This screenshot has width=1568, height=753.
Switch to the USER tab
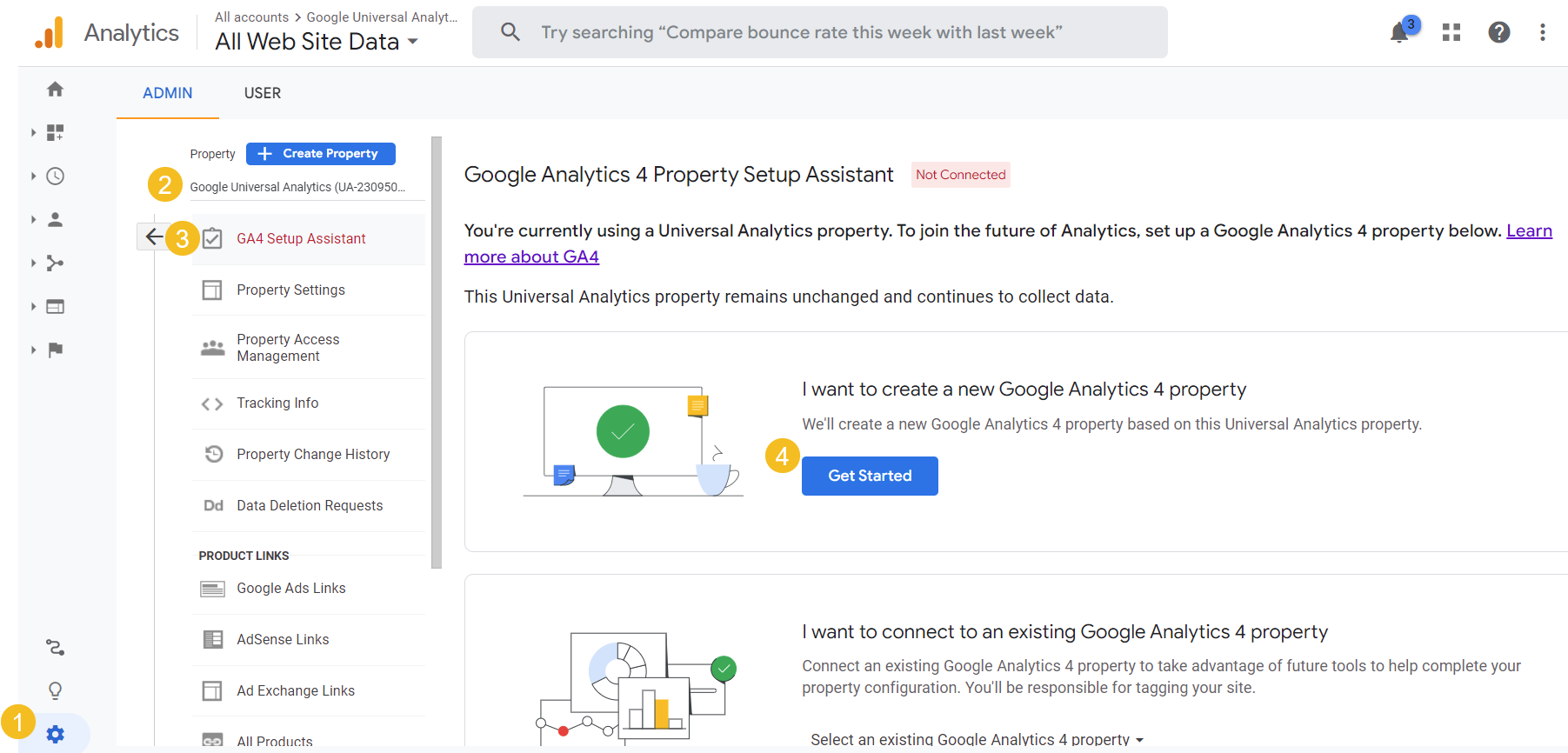263,93
